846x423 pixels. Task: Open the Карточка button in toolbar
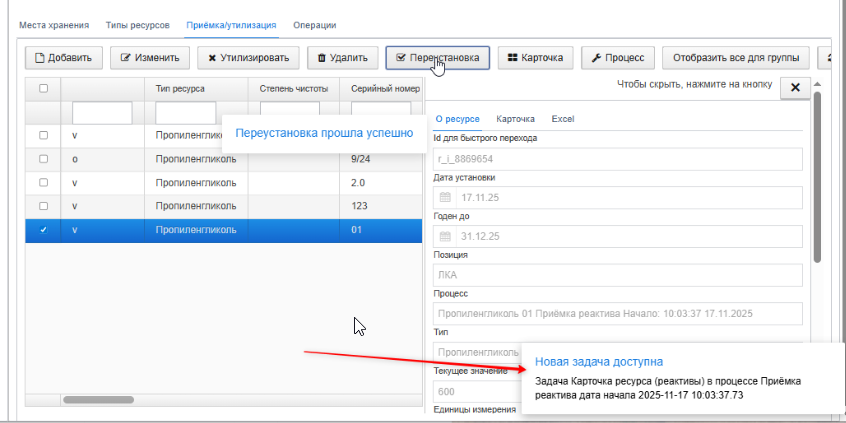click(x=535, y=58)
